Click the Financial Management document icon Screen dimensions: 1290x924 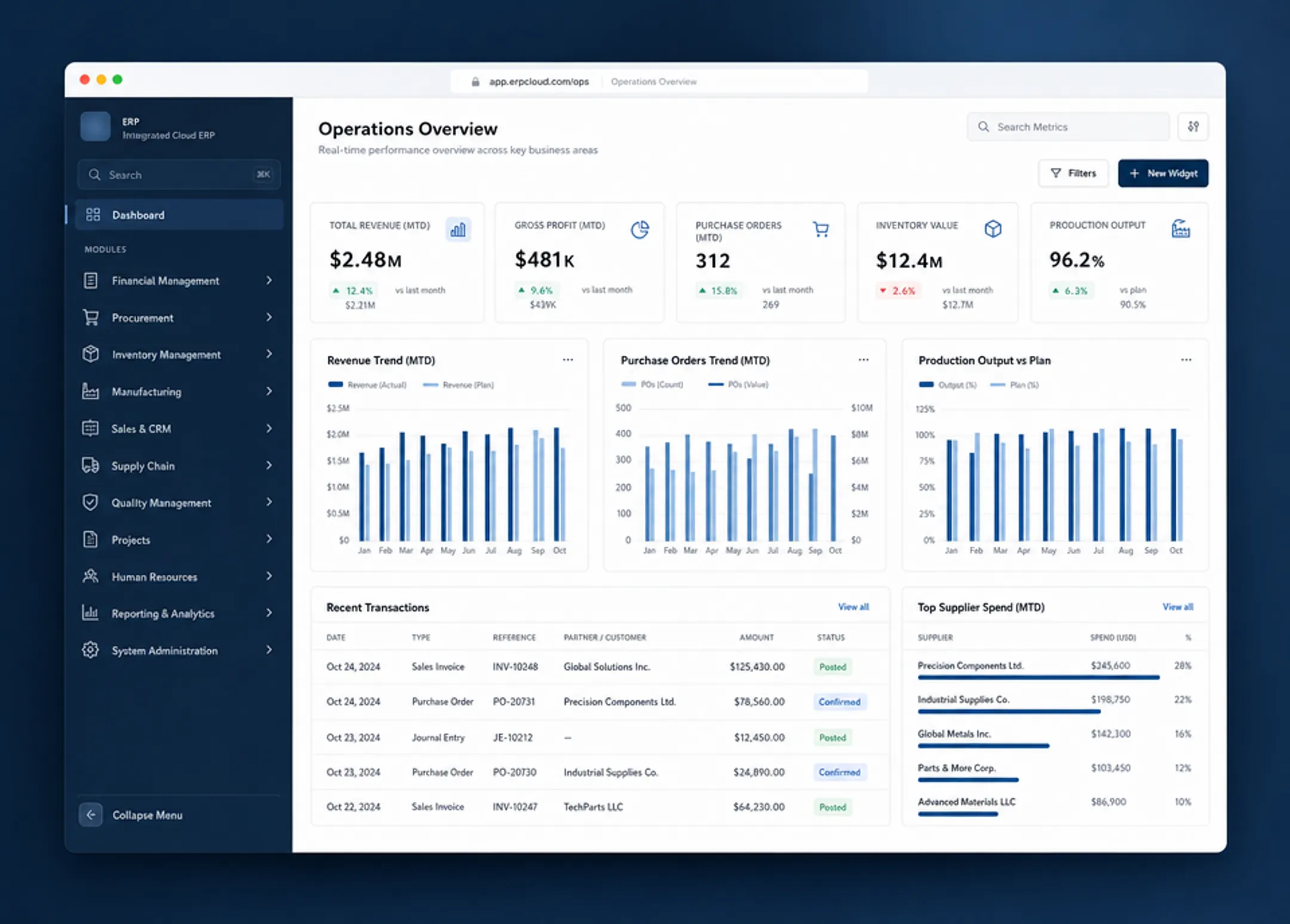[x=90, y=281]
